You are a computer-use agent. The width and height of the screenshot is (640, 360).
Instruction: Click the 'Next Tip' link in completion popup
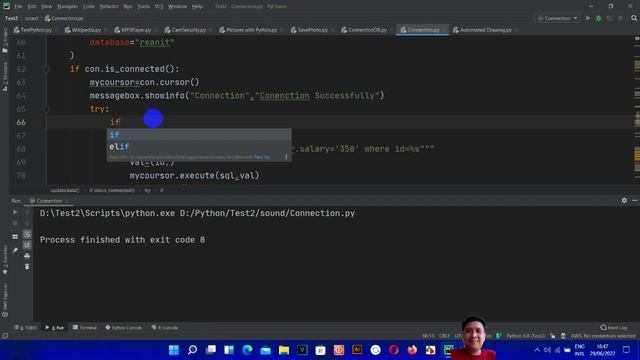click(262, 157)
